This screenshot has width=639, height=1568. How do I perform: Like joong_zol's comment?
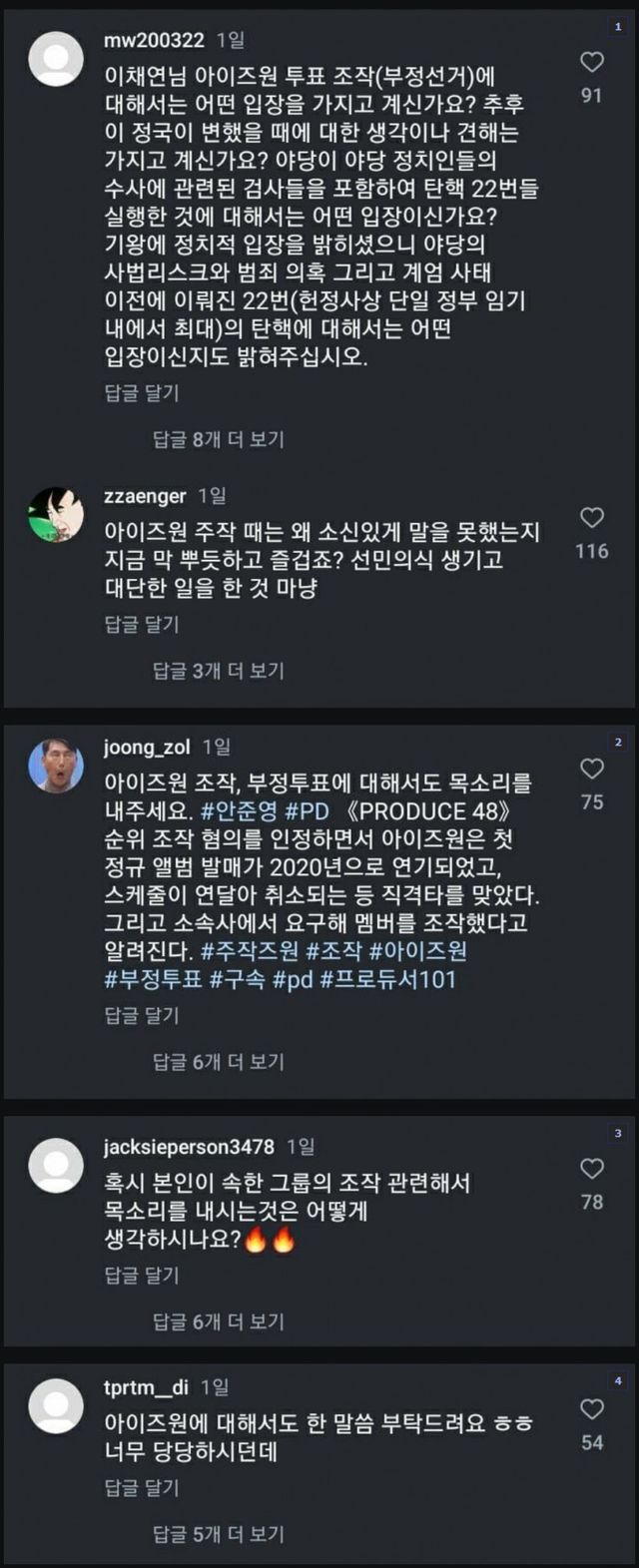(x=592, y=769)
